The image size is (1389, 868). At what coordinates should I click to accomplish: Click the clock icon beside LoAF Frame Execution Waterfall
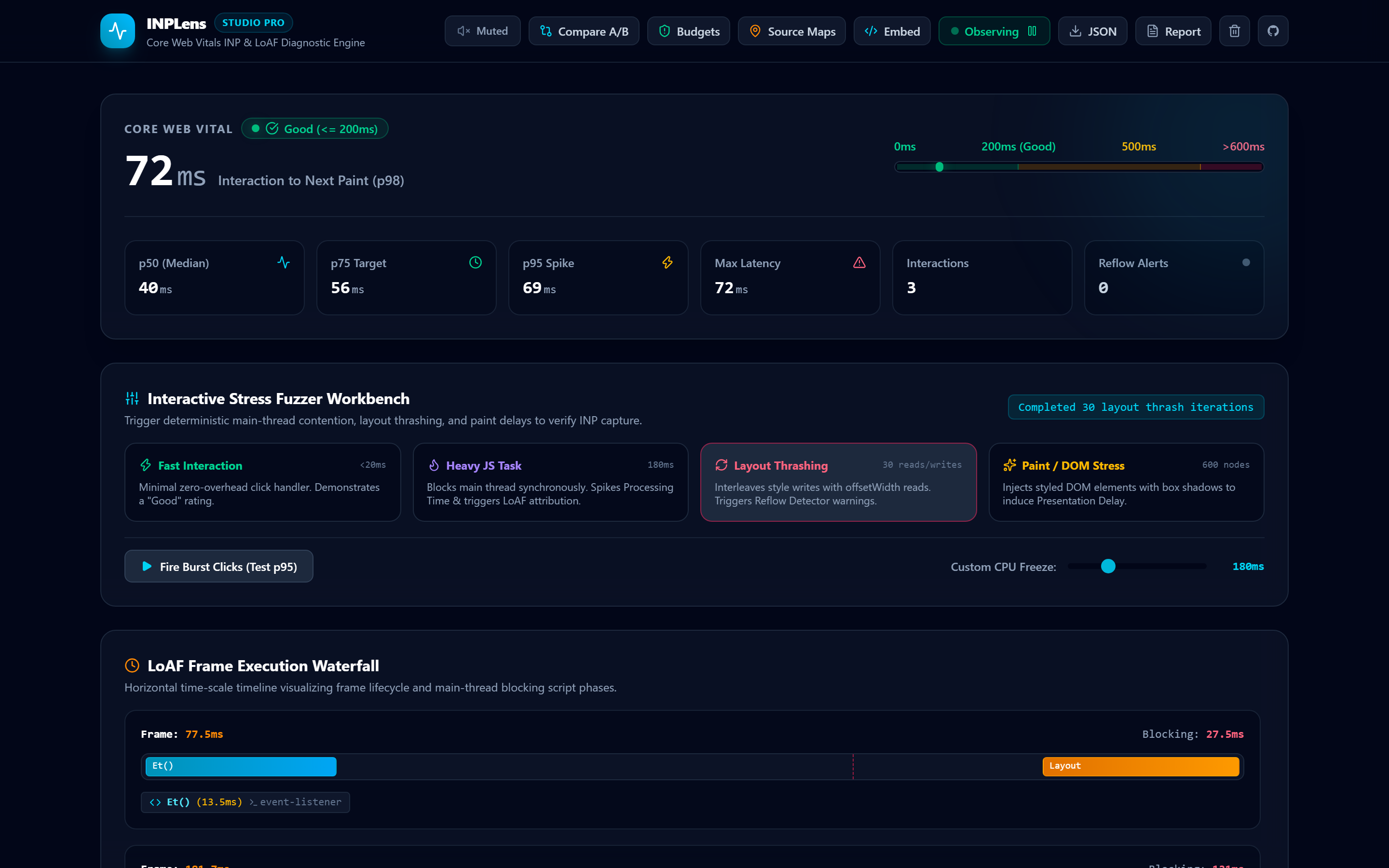click(132, 665)
